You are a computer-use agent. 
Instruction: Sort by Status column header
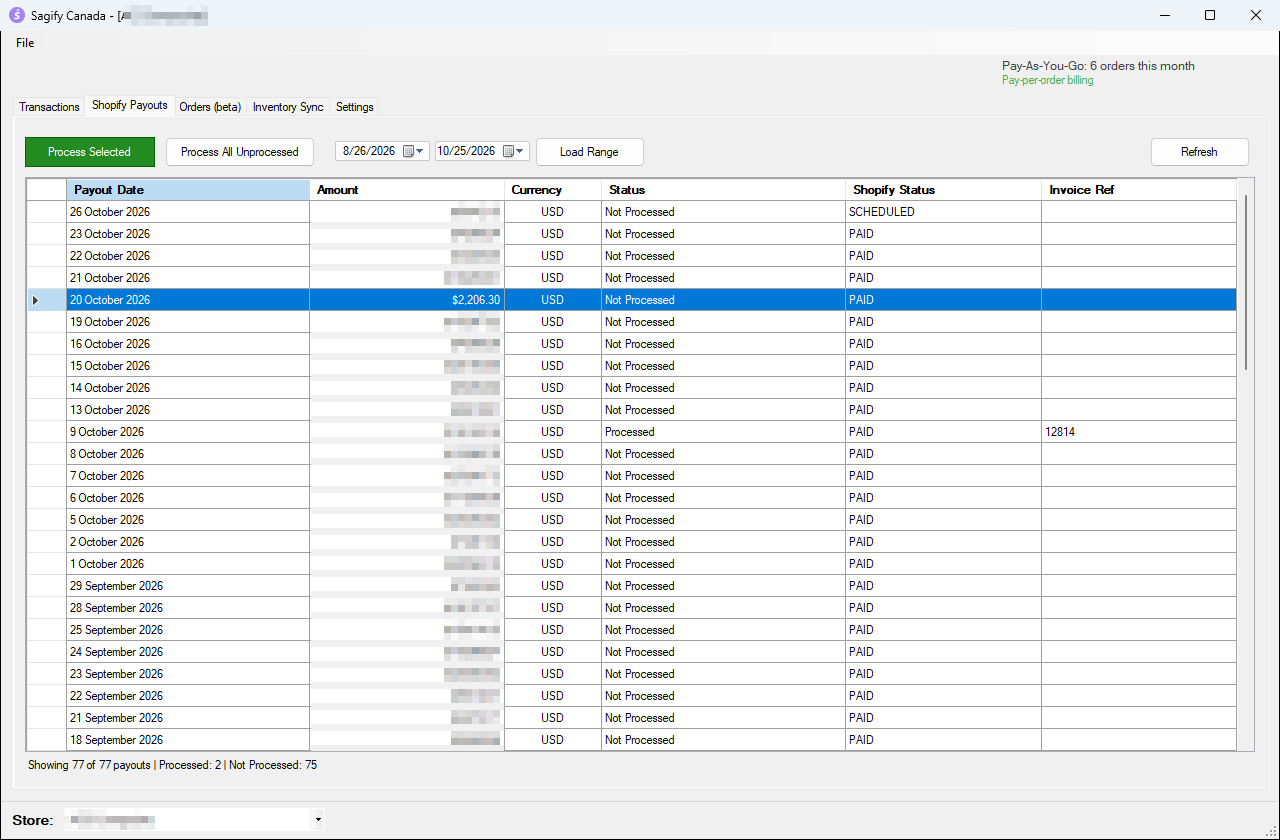723,190
